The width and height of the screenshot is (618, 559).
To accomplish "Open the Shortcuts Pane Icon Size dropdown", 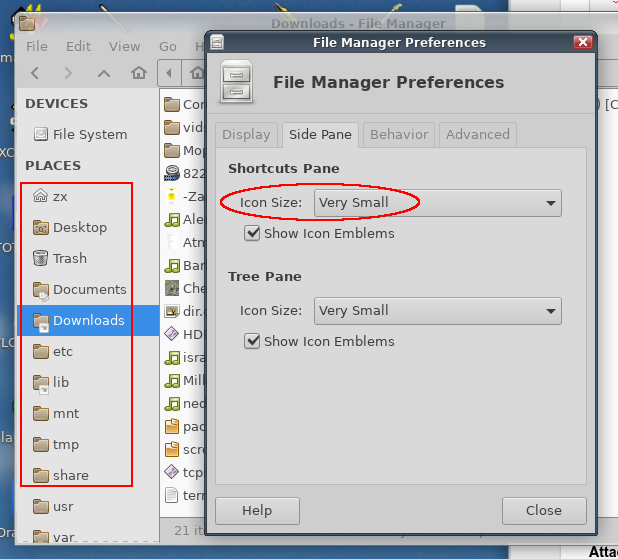I will point(437,202).
